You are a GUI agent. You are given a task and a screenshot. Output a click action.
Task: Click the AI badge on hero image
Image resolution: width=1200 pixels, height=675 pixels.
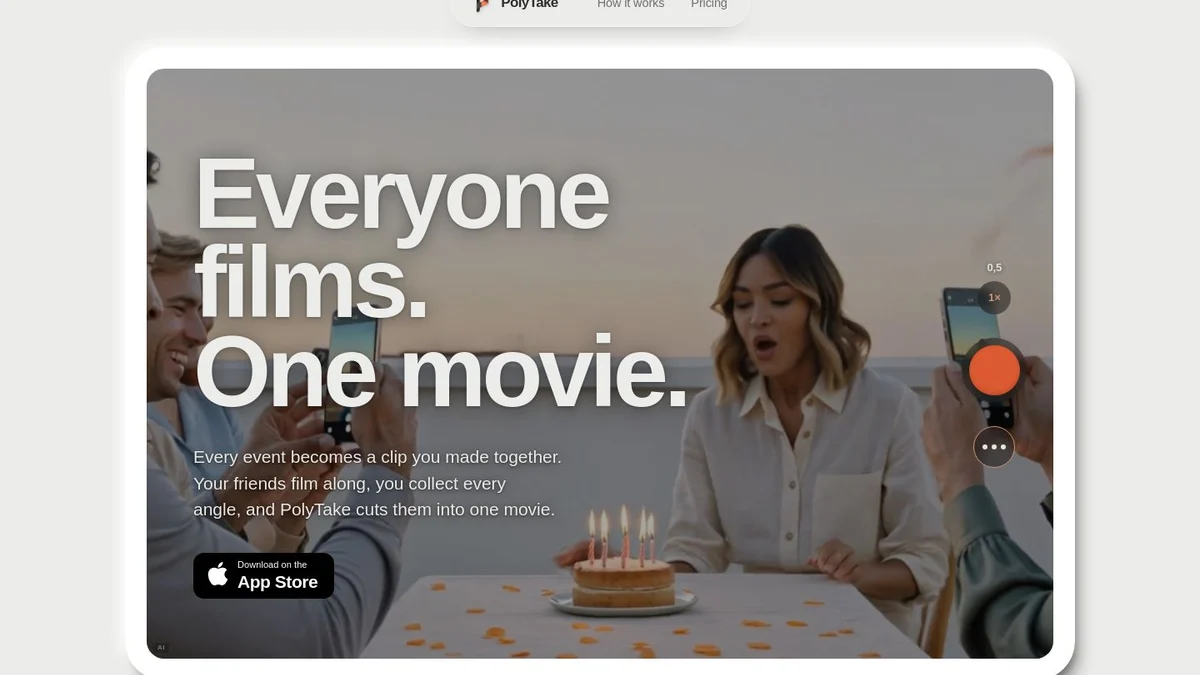click(161, 648)
